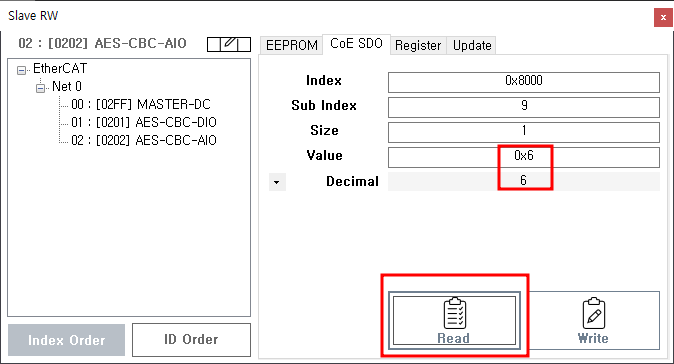Collapse the EtherCAT tree node
The height and width of the screenshot is (364, 674).
21,70
